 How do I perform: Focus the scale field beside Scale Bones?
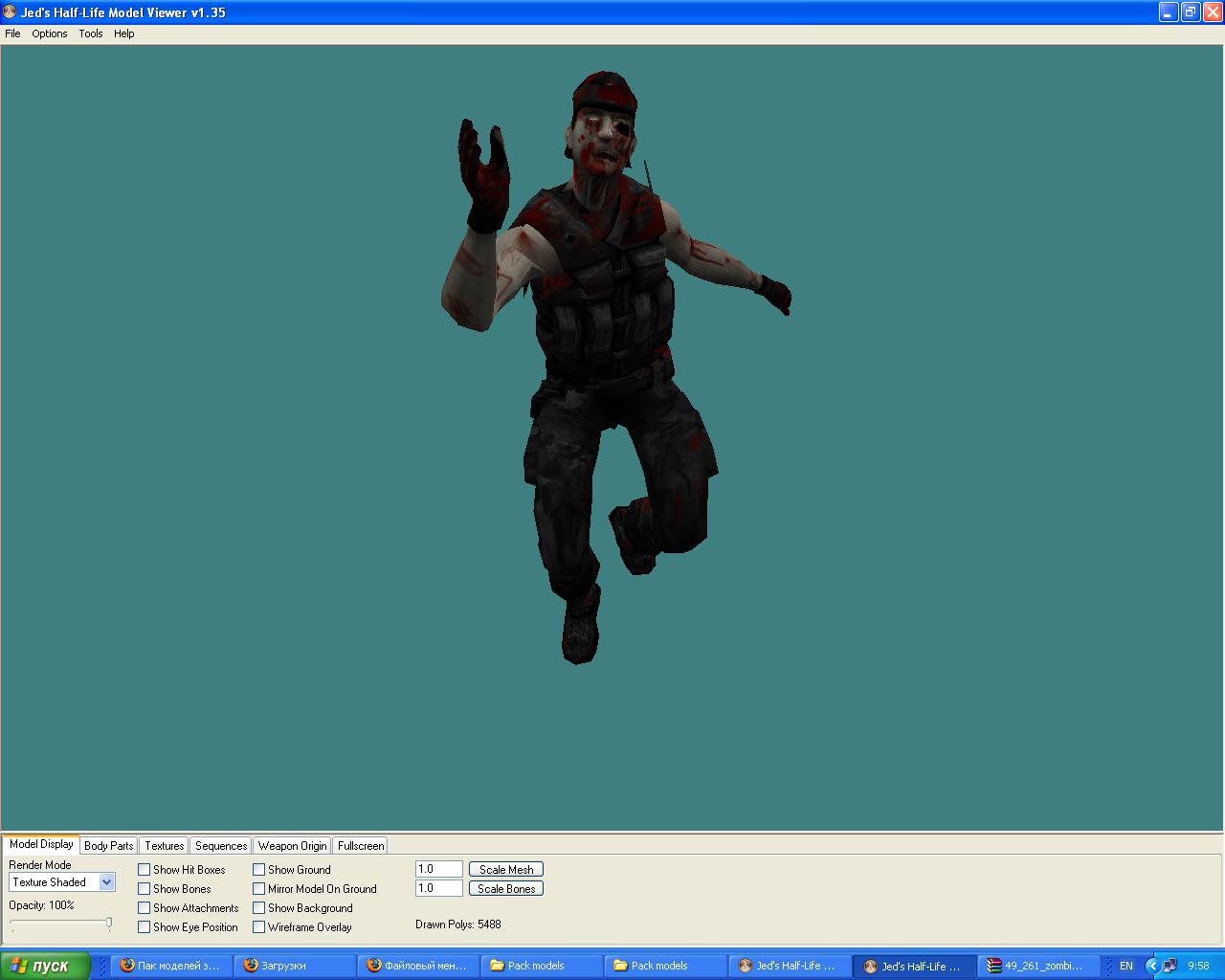pyautogui.click(x=439, y=888)
